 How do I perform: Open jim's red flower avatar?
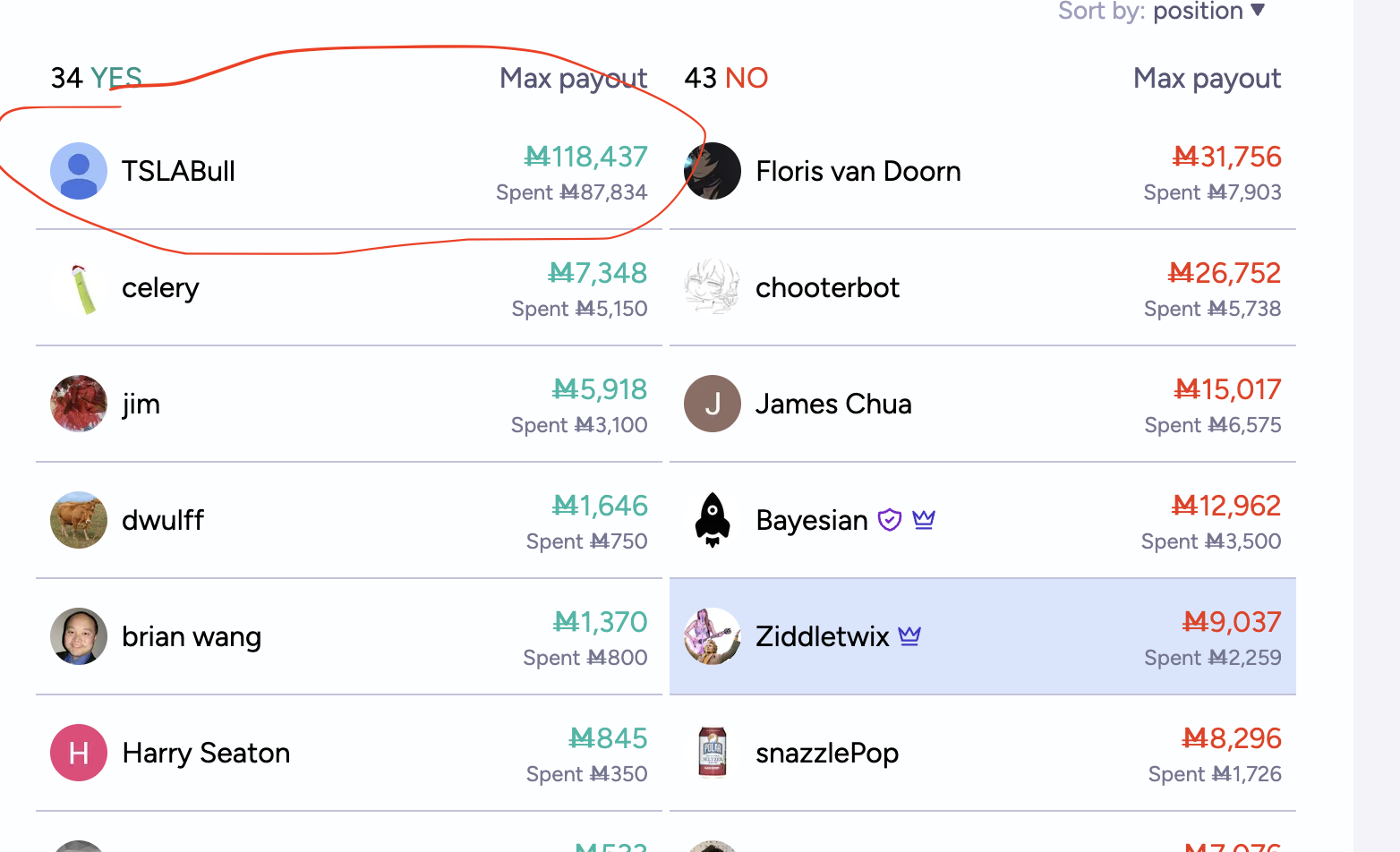79,404
